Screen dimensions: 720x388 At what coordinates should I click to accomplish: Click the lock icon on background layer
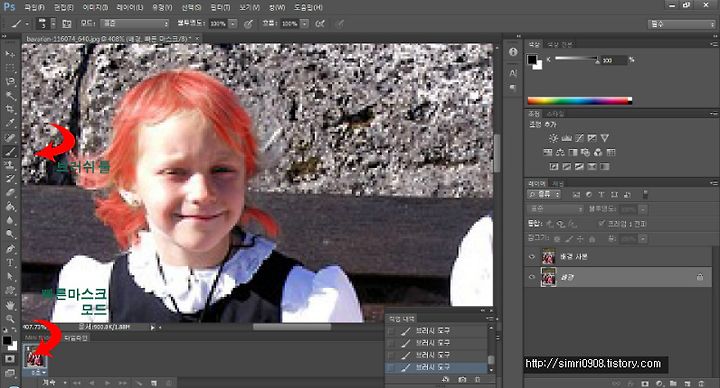[x=700, y=277]
